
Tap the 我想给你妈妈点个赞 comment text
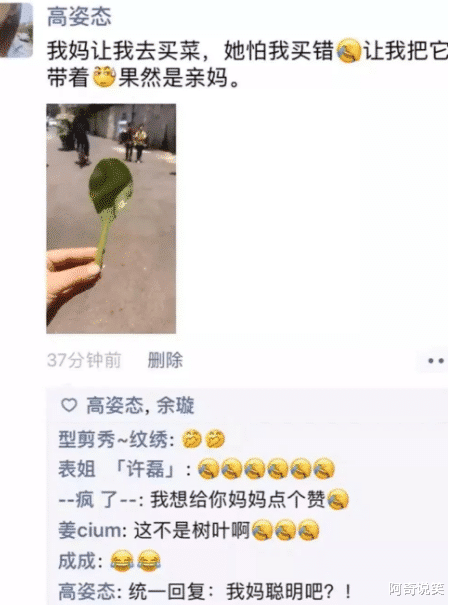[237, 500]
